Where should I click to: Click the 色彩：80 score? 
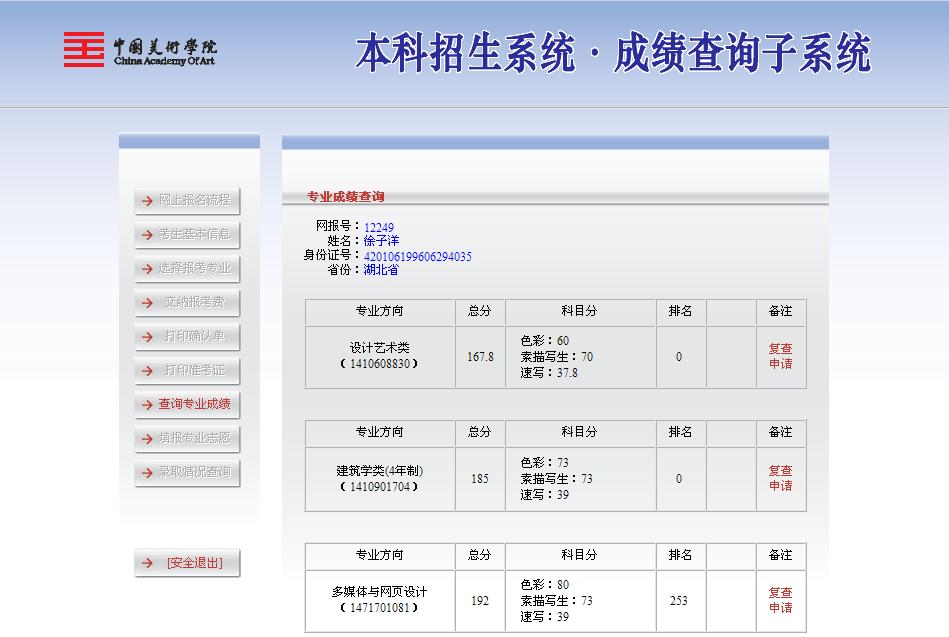[x=545, y=584]
